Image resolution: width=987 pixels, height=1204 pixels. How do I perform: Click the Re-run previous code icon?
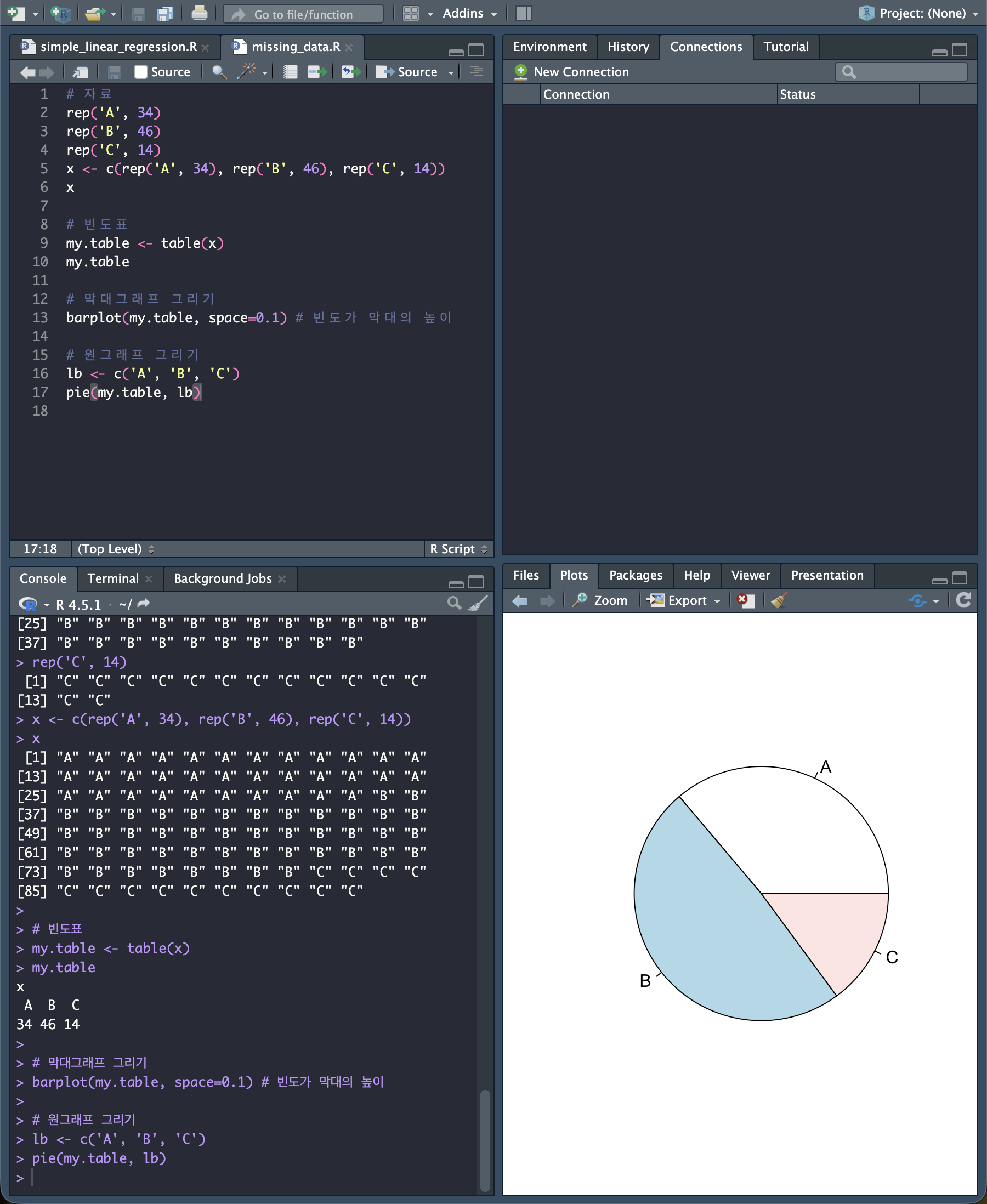[x=350, y=72]
